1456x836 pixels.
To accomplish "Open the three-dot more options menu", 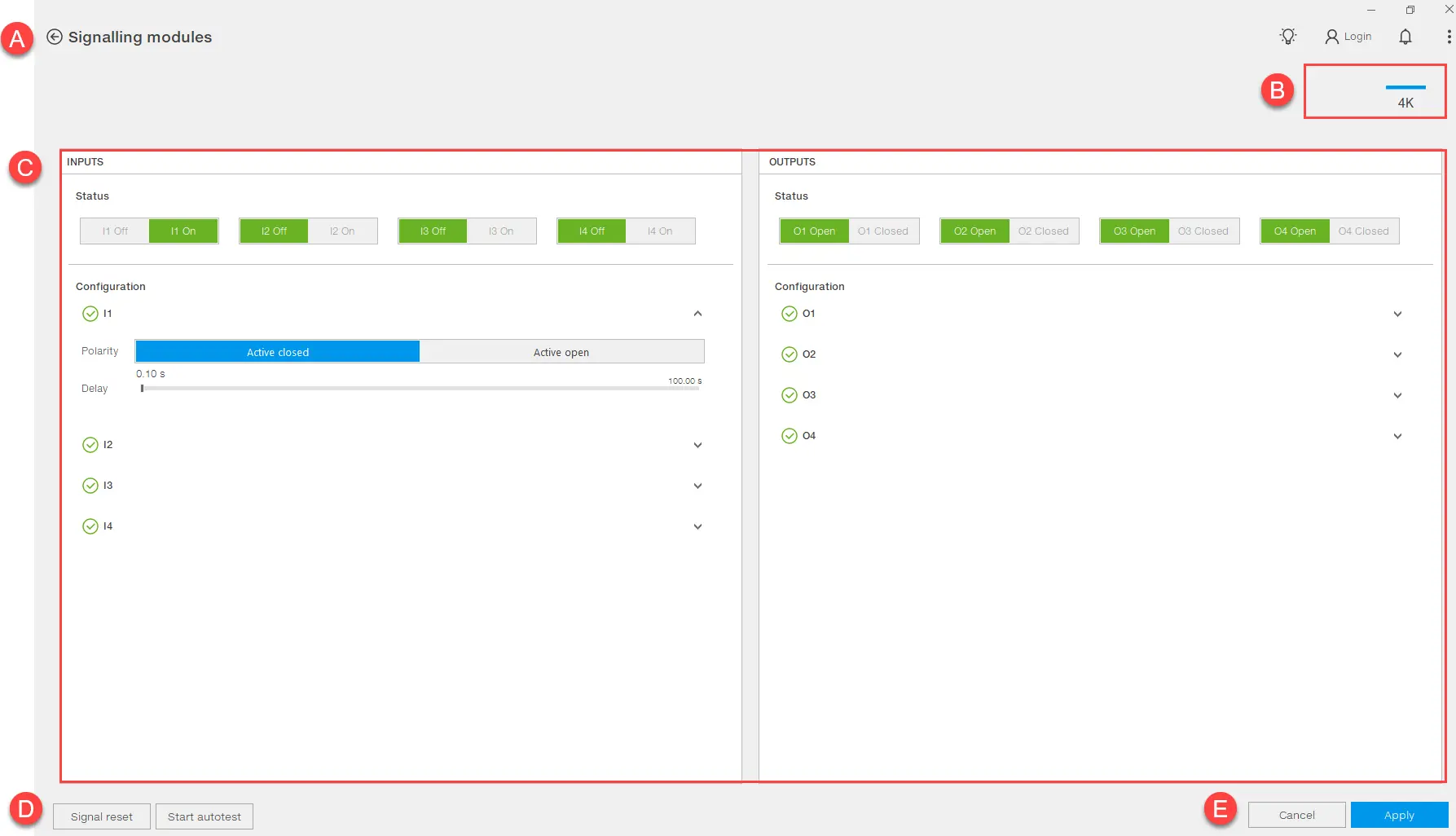I will point(1448,37).
